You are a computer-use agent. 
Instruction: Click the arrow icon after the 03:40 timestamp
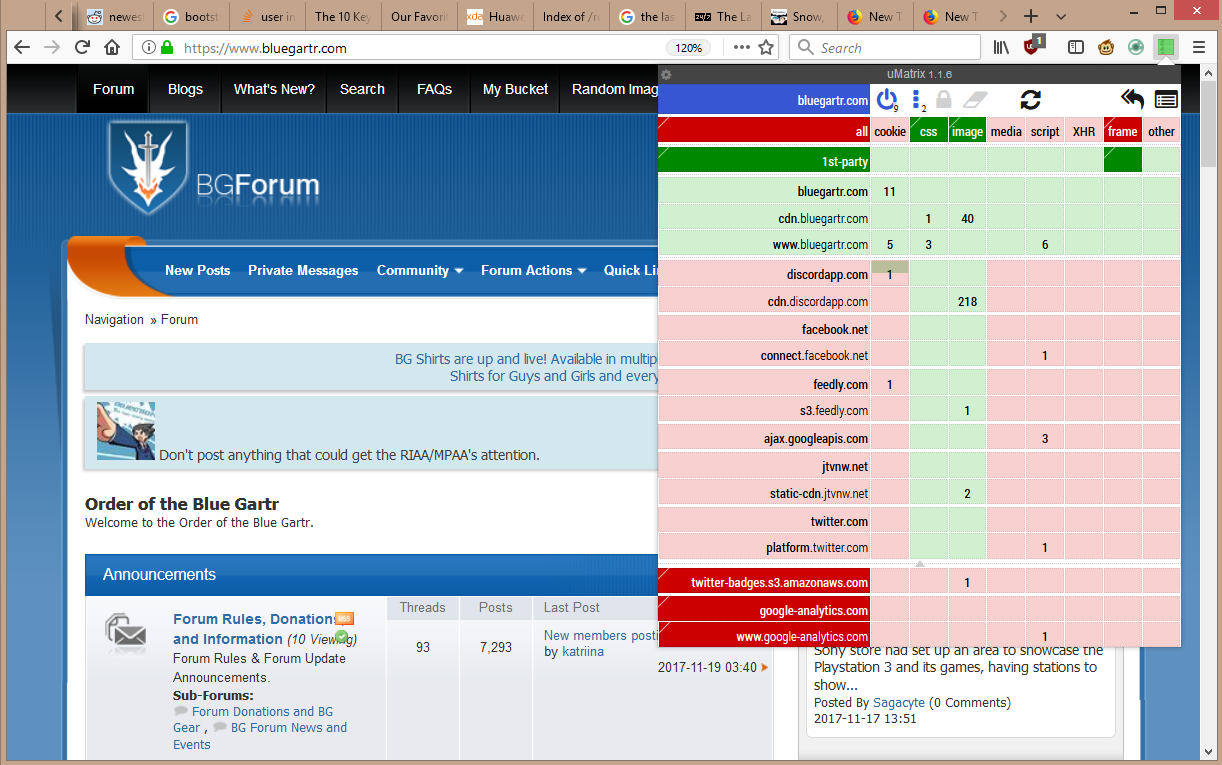[x=765, y=667]
